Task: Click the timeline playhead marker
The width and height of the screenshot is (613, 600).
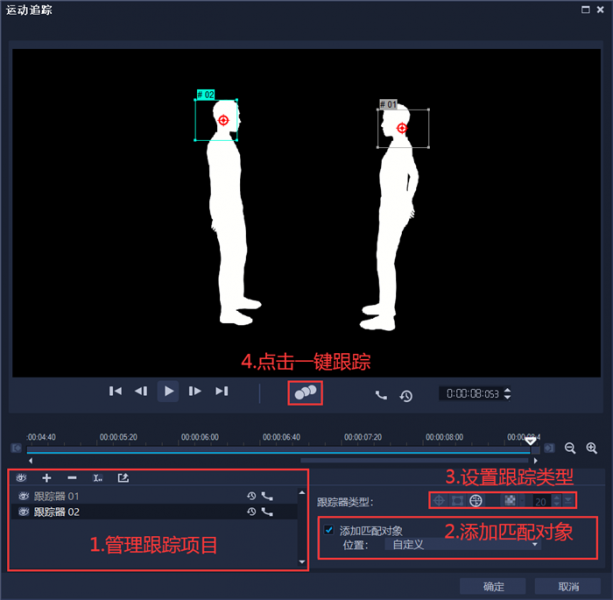Action: click(x=530, y=441)
